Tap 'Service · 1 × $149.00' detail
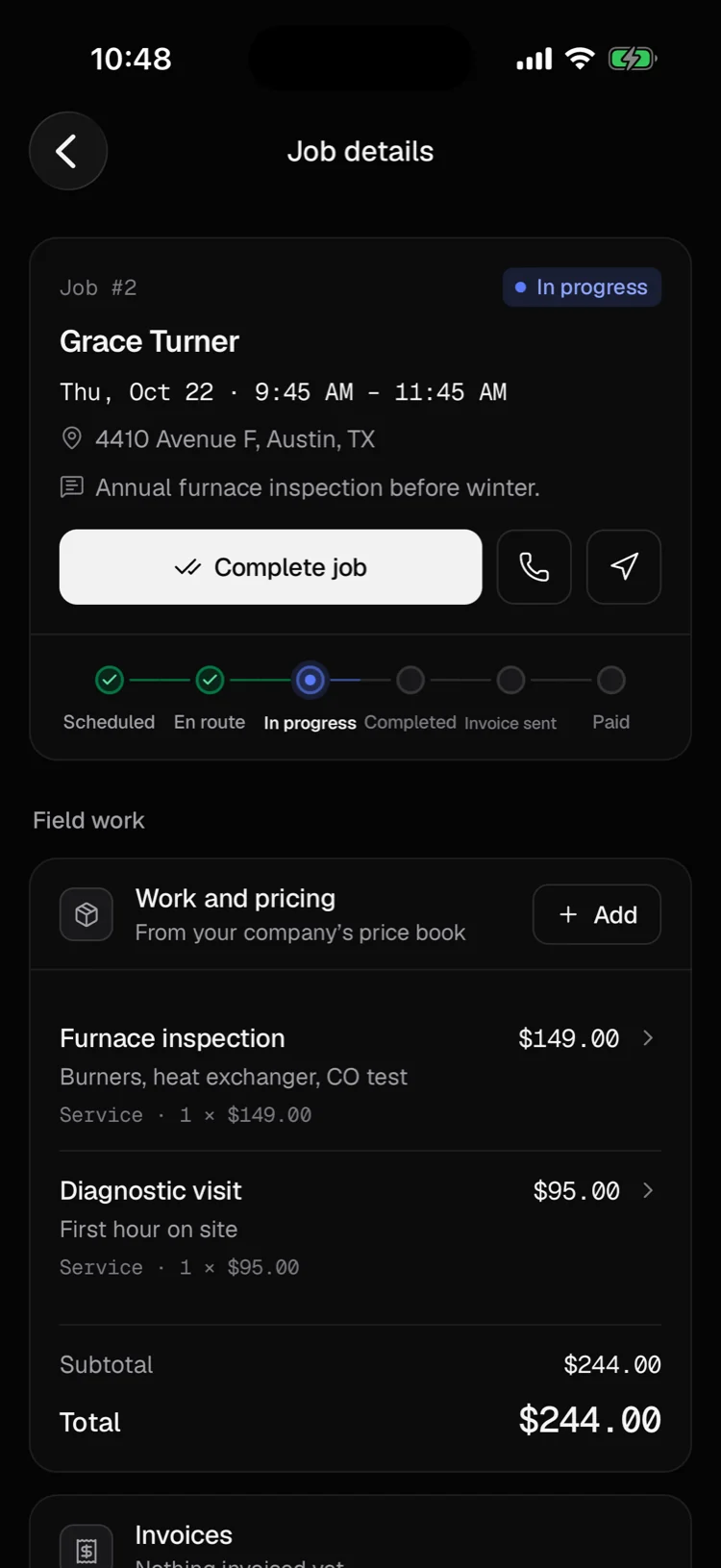The width and height of the screenshot is (721, 1568). pyautogui.click(x=186, y=1115)
